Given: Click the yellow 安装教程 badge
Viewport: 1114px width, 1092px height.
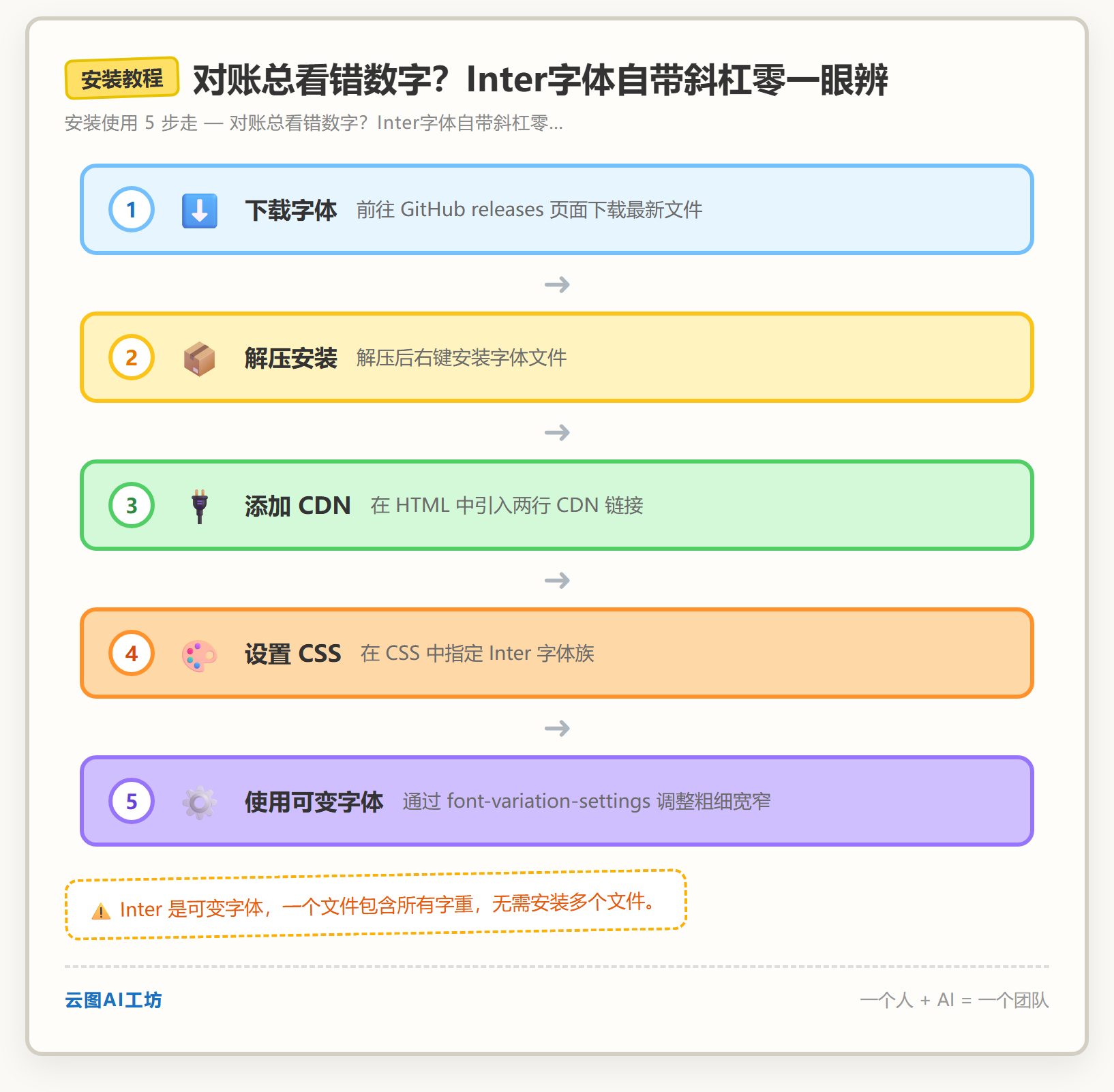Looking at the screenshot, I should [x=122, y=78].
